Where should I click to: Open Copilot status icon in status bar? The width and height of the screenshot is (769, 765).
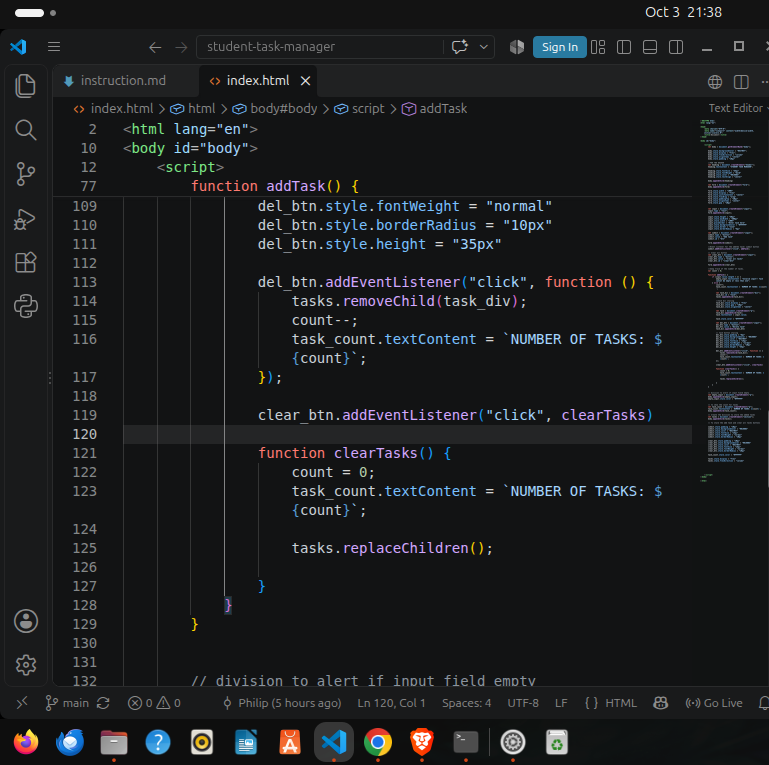pos(661,703)
